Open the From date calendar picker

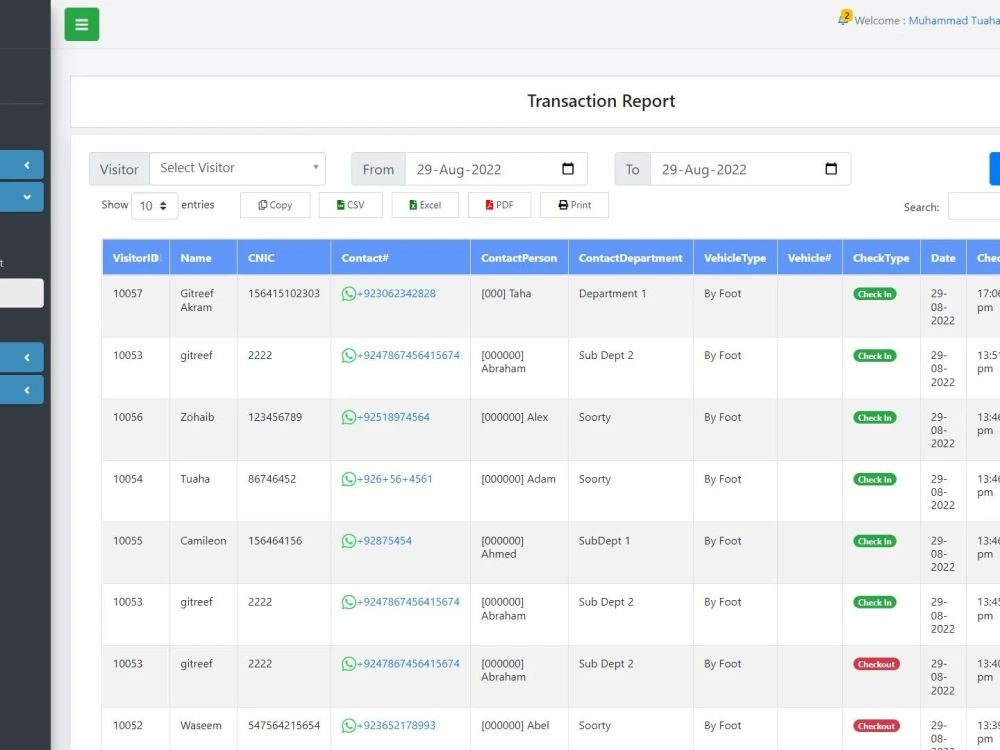pos(567,169)
